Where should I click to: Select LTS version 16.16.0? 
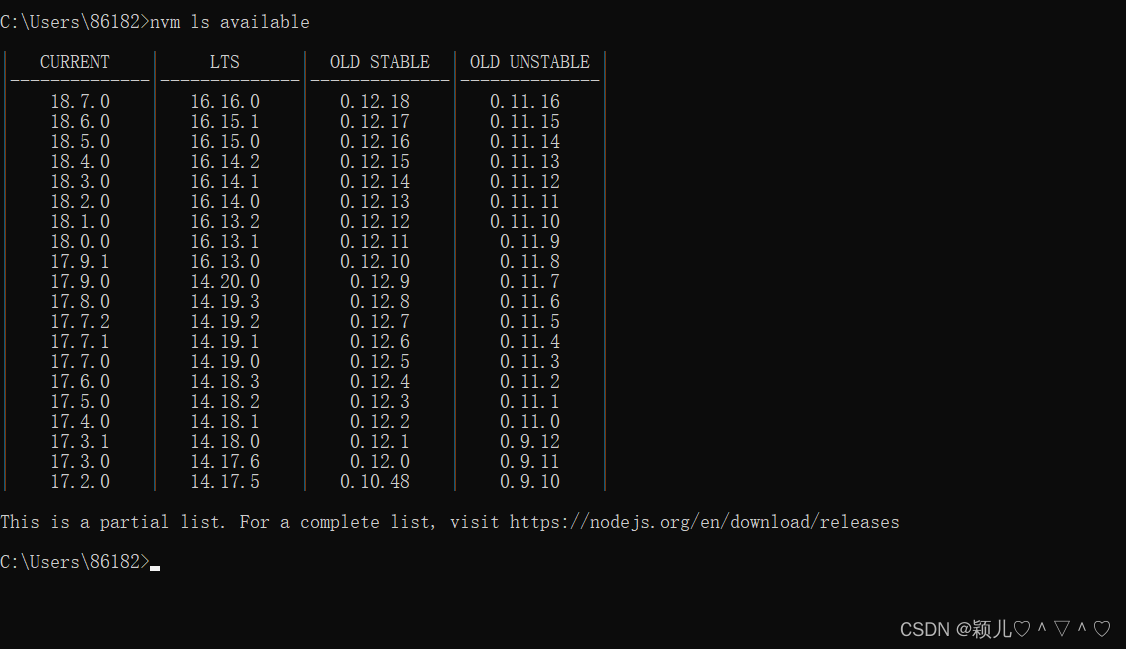(225, 102)
